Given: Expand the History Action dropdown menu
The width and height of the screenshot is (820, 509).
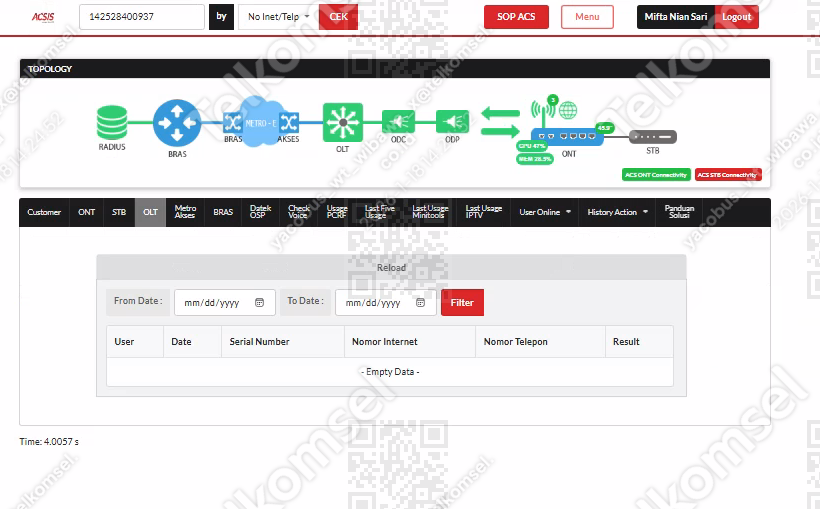Looking at the screenshot, I should point(617,212).
